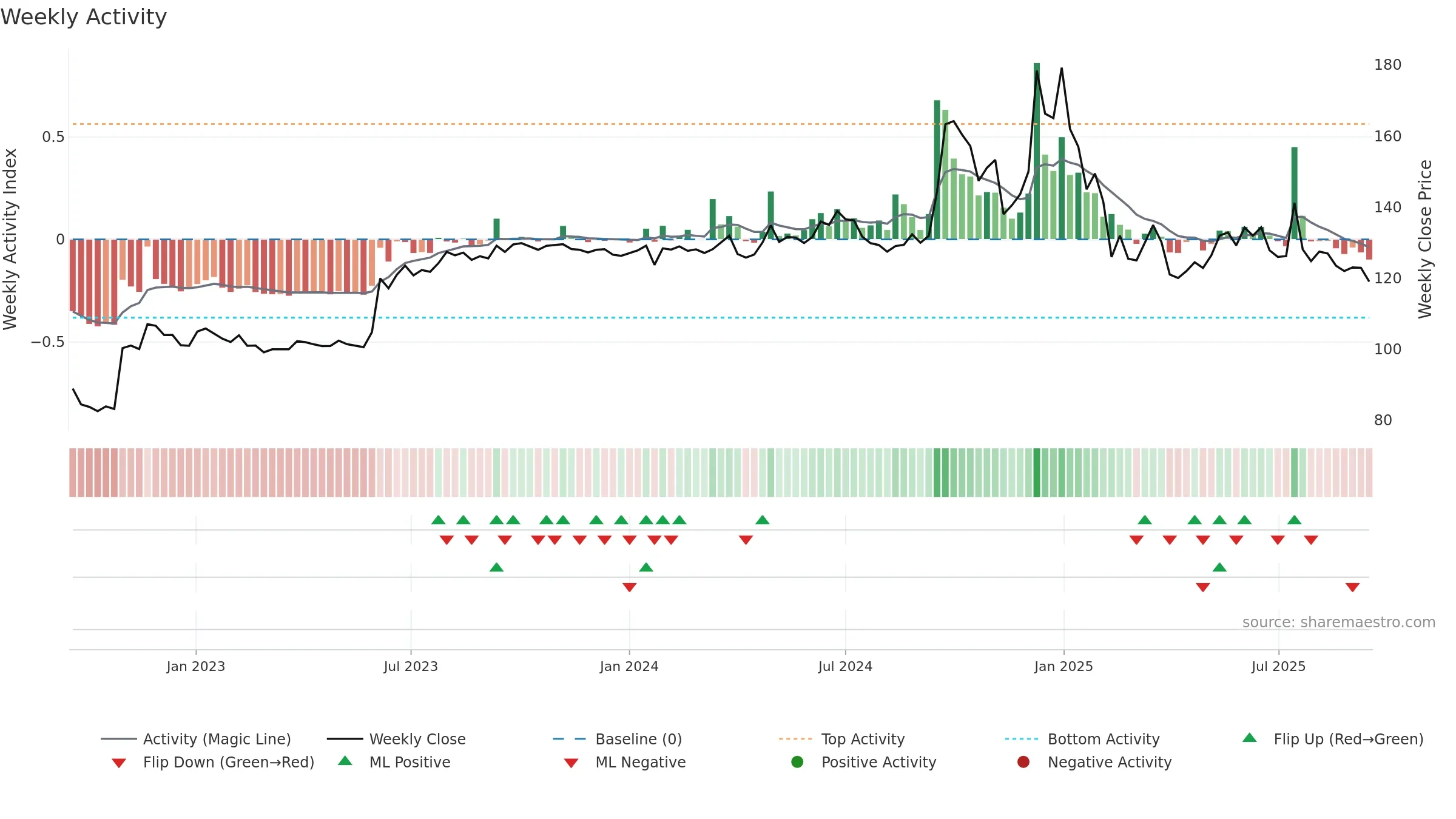Click the Jul 2023 axis label
The height and width of the screenshot is (819, 1456).
click(411, 666)
